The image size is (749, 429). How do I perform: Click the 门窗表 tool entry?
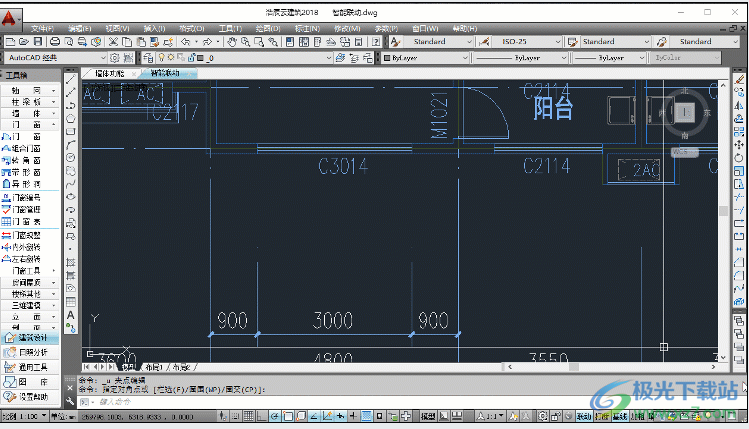click(22, 222)
